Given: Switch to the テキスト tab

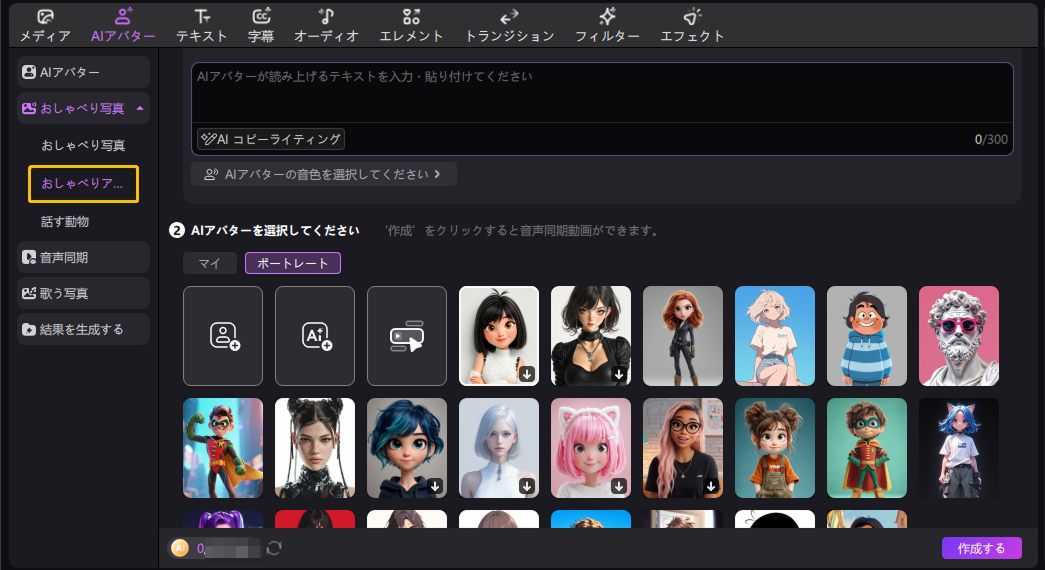Looking at the screenshot, I should click(x=201, y=26).
